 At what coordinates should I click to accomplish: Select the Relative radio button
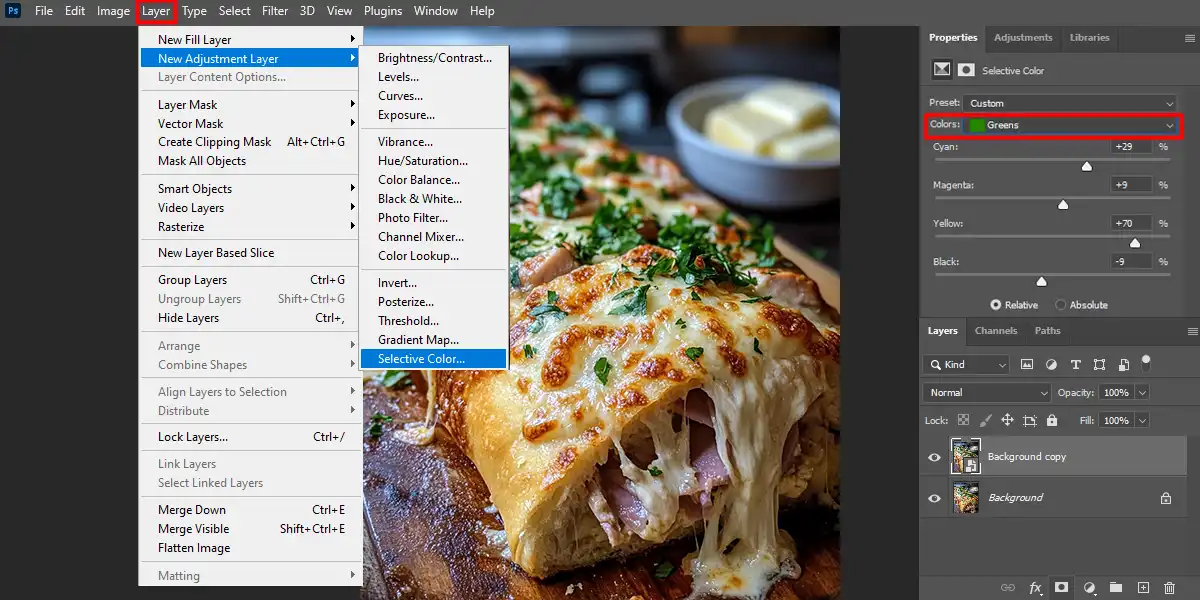coord(996,305)
